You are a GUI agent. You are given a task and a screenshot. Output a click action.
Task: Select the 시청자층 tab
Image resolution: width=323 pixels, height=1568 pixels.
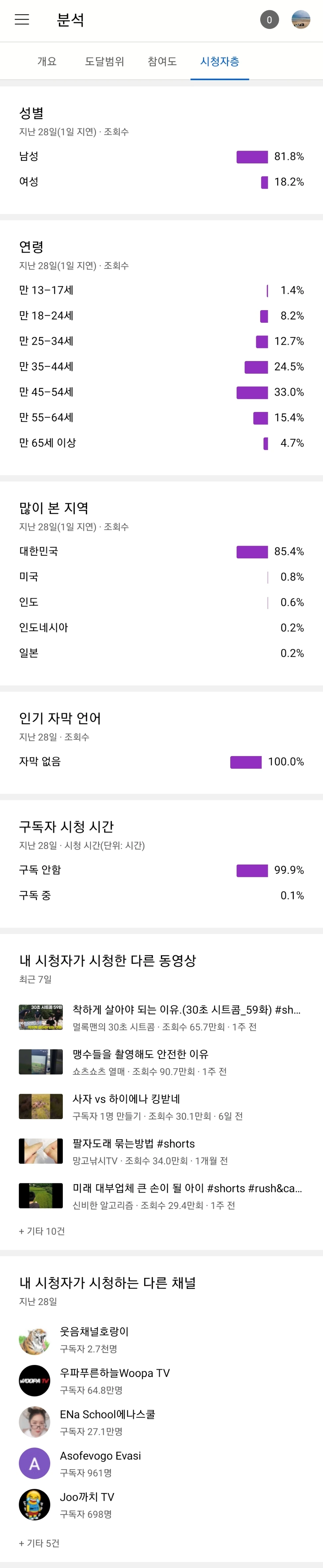pyautogui.click(x=220, y=62)
